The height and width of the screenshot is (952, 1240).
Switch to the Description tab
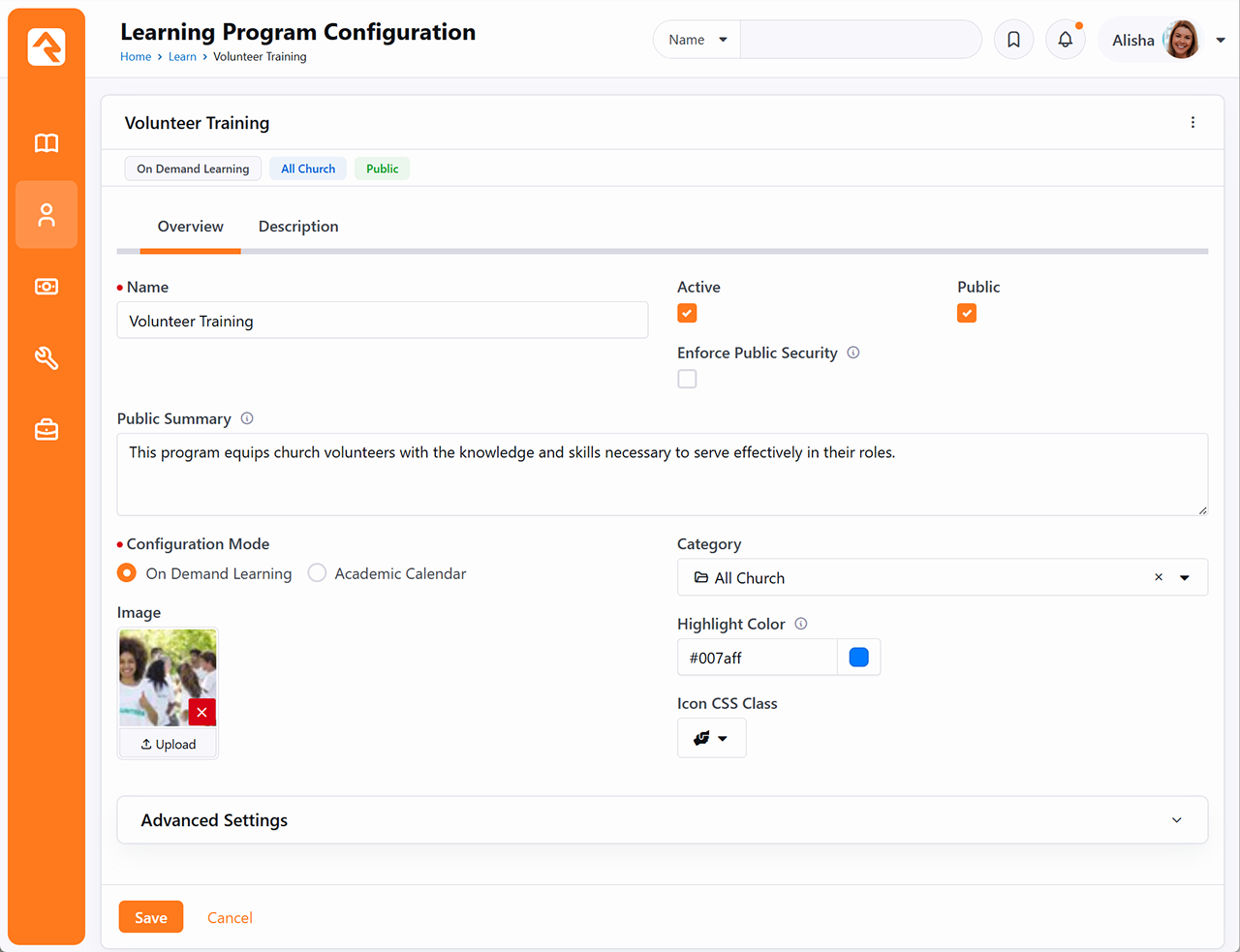298,227
